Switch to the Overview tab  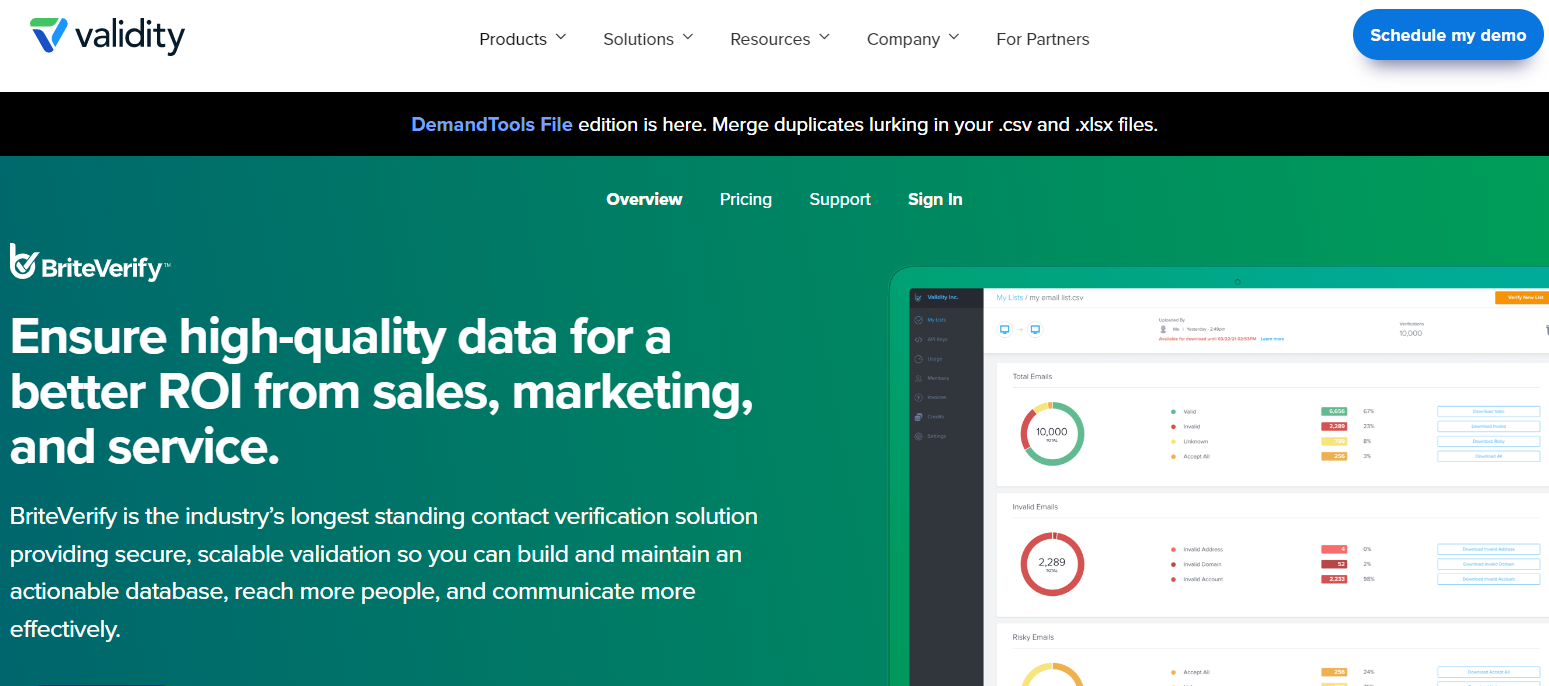[x=644, y=199]
